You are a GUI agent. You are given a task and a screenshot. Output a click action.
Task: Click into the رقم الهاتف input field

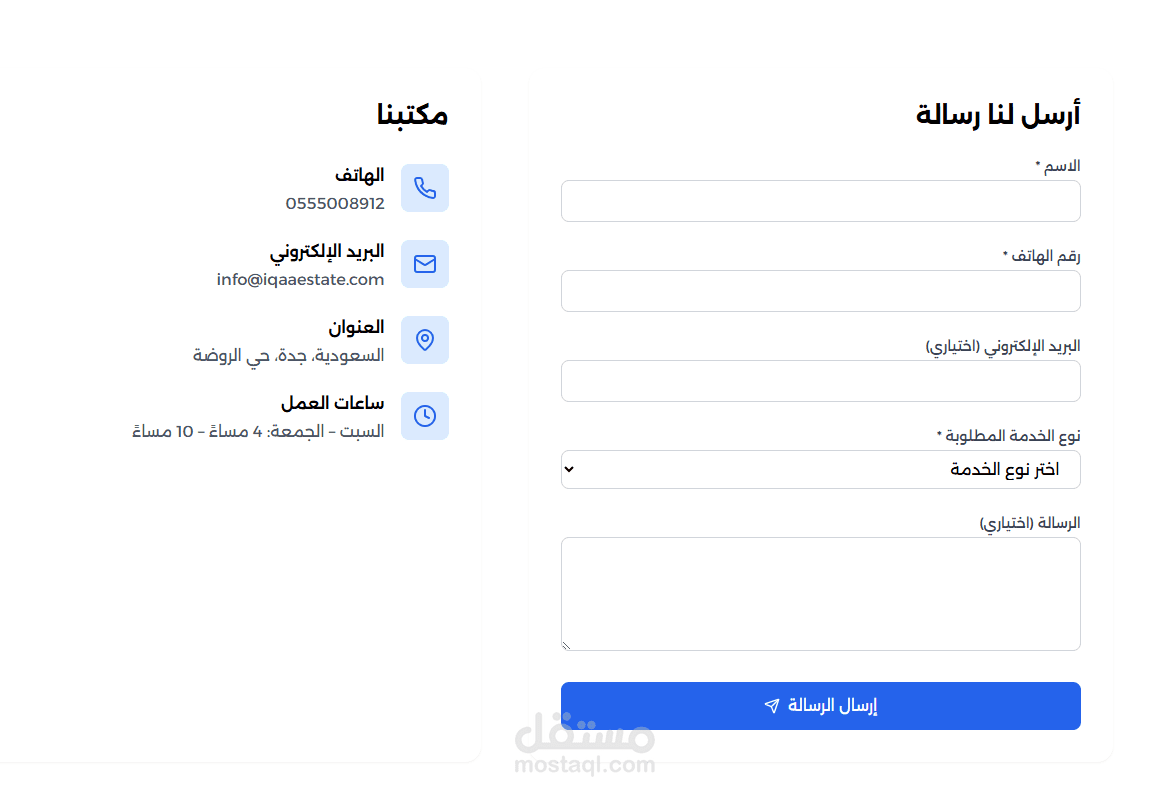pyautogui.click(x=820, y=291)
